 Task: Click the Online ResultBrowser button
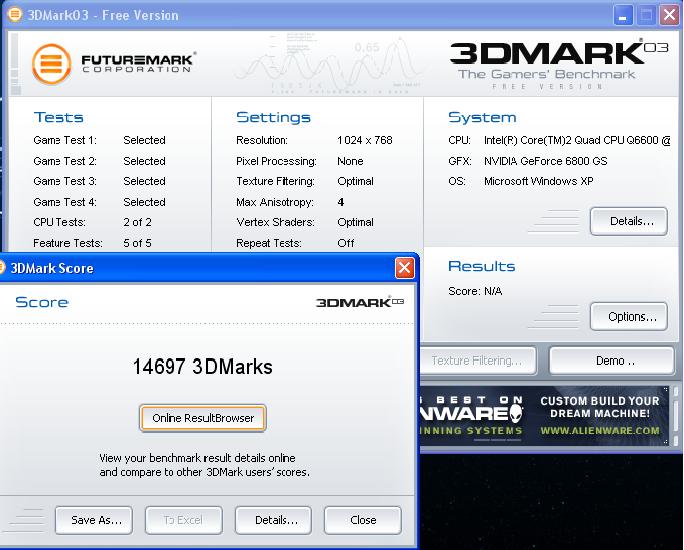pos(203,418)
